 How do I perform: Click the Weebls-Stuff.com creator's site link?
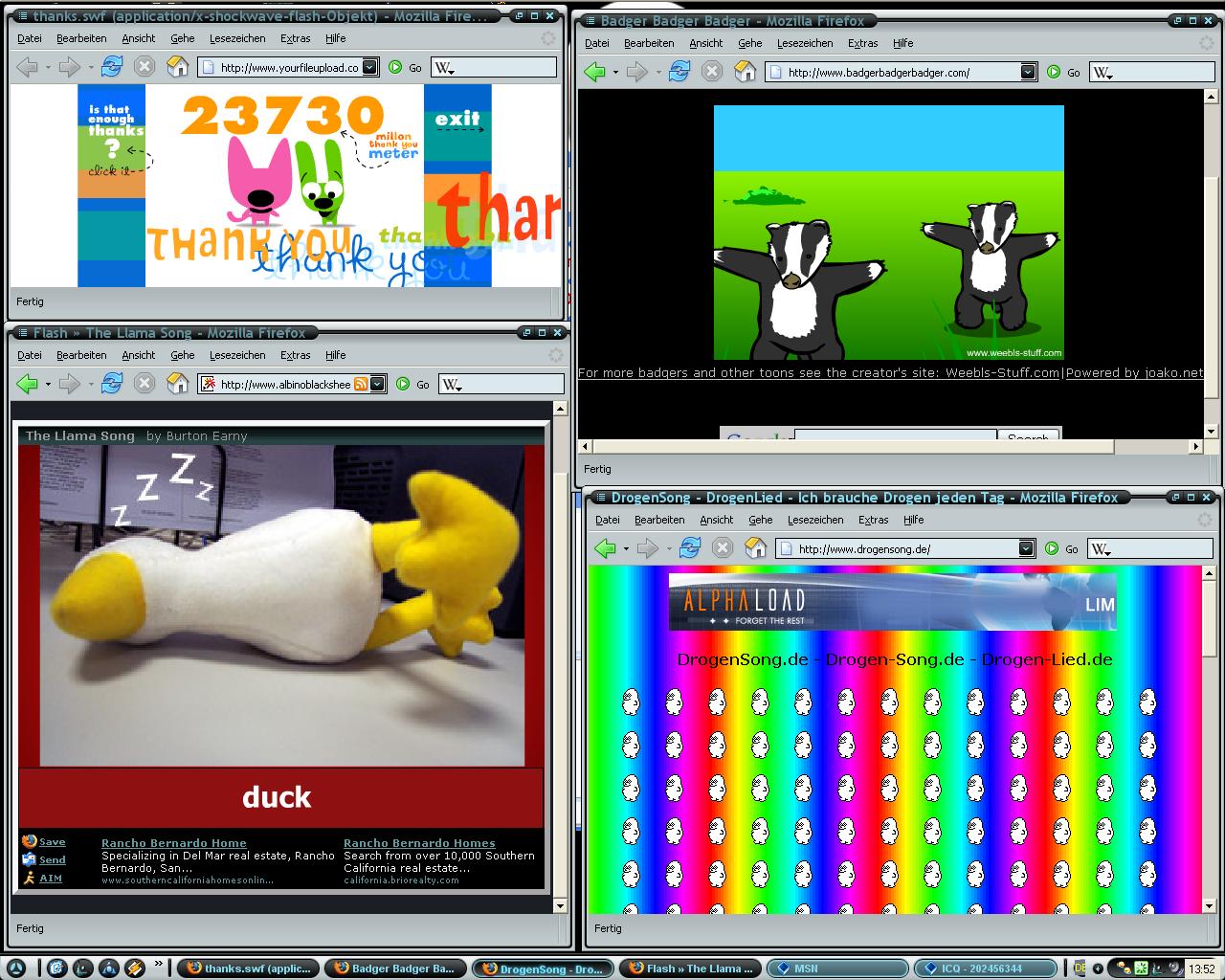(1002, 373)
